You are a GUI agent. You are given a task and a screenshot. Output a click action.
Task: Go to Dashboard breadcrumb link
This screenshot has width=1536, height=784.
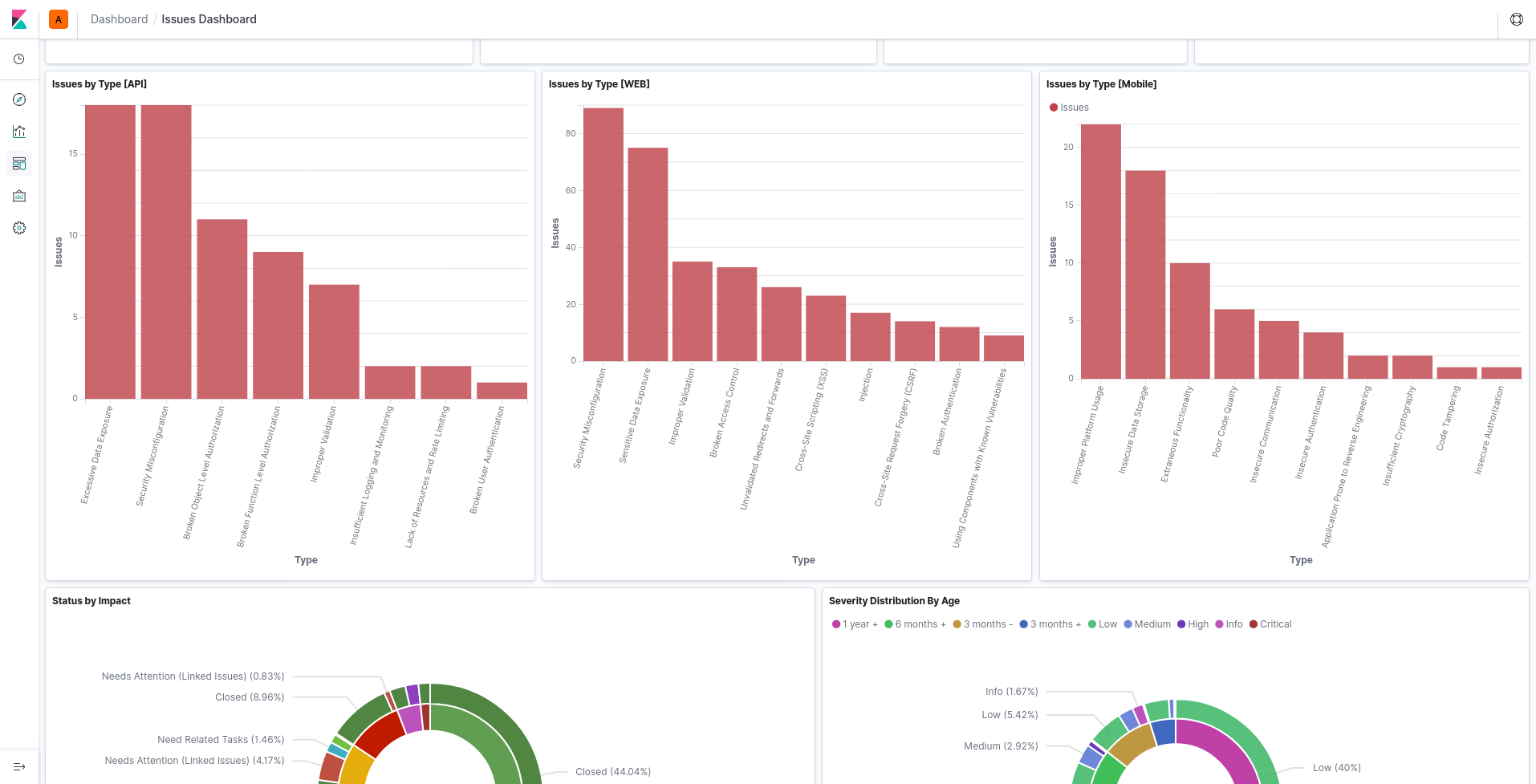point(119,19)
